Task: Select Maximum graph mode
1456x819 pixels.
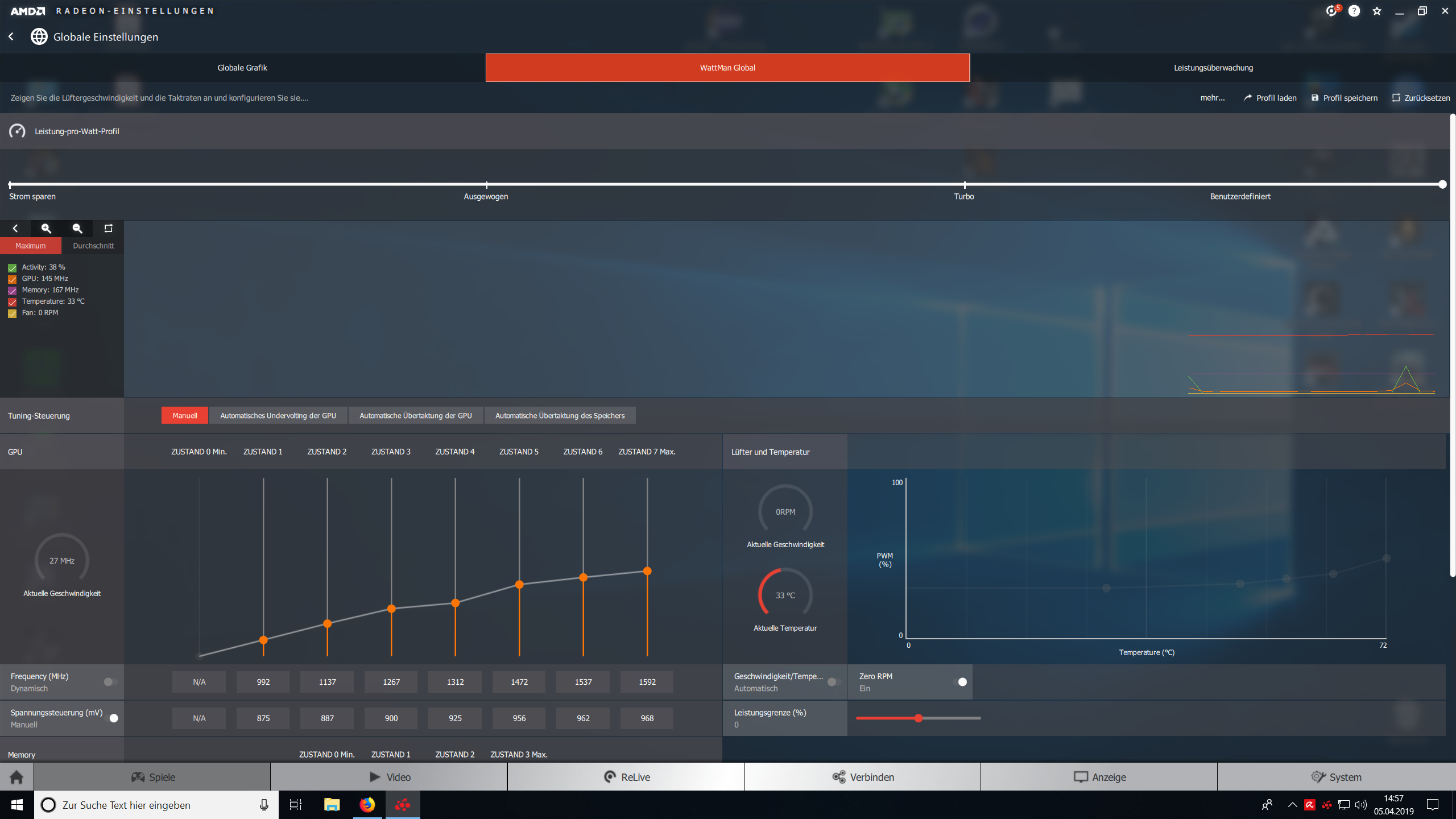Action: (x=31, y=246)
